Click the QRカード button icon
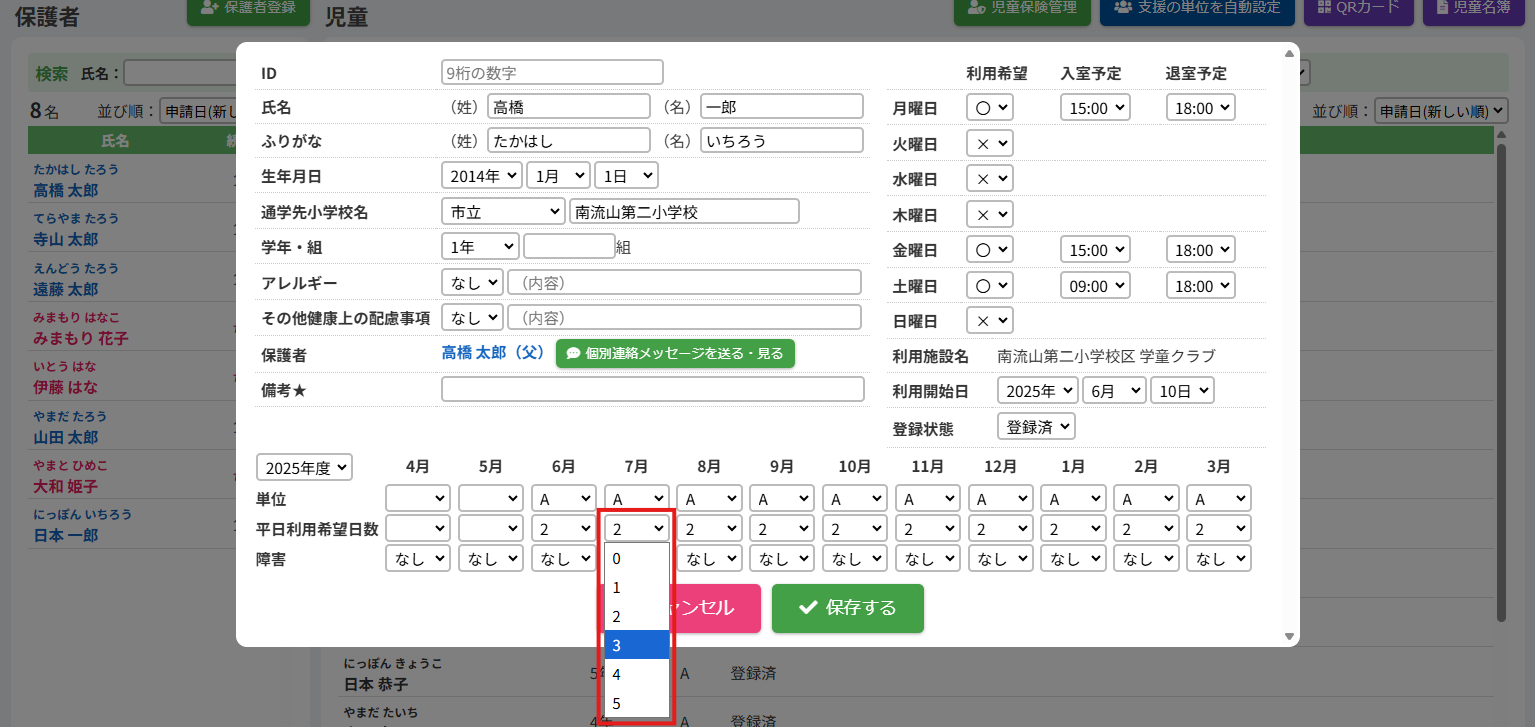 1324,8
